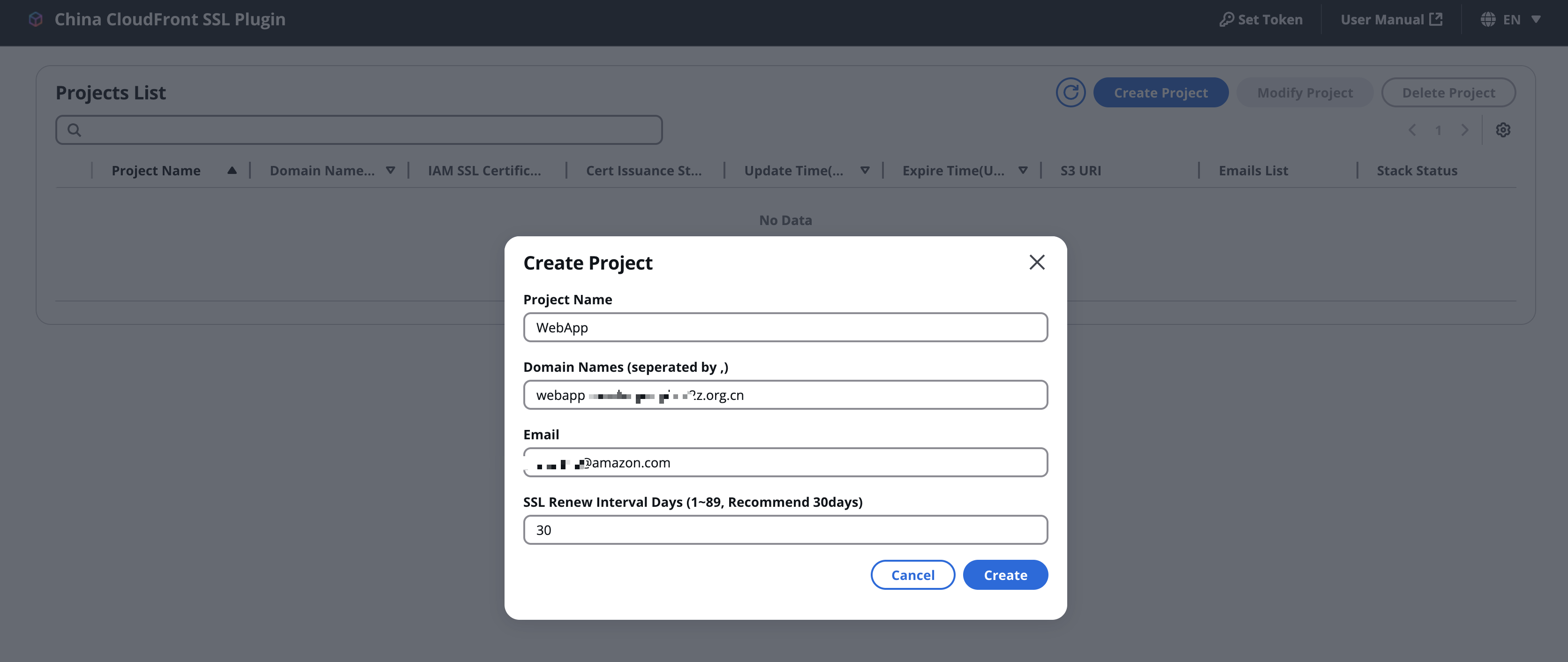Click the Delete Project button
The height and width of the screenshot is (662, 1568).
(1448, 92)
